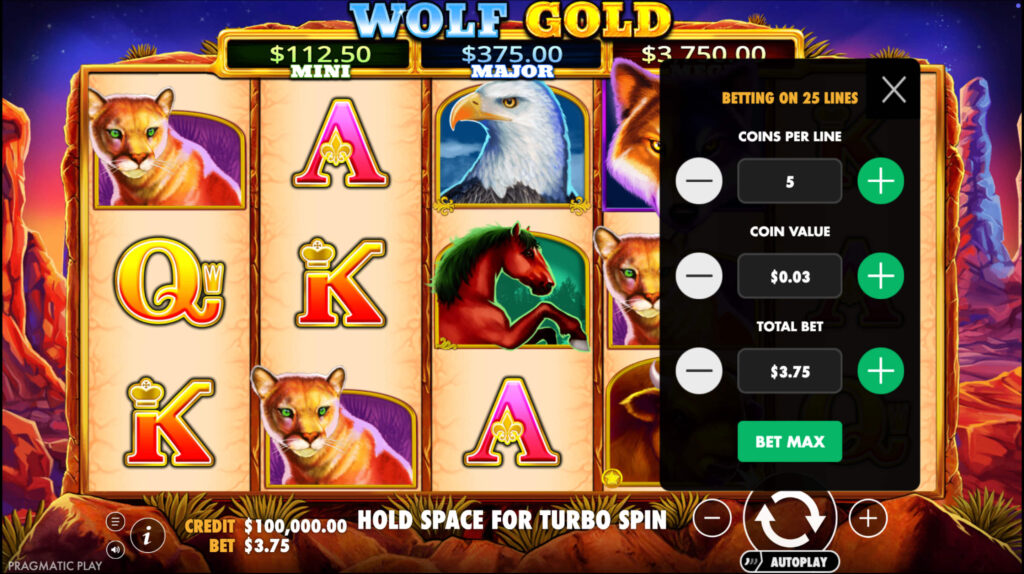Select the coins per line value field
Image resolution: width=1024 pixels, height=574 pixels.
(x=790, y=181)
